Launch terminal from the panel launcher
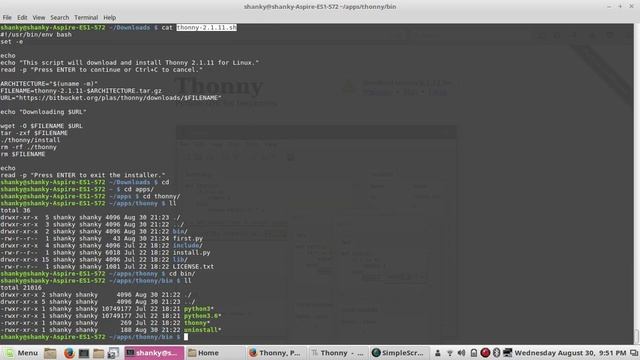Screen dimensions: 640x360 (x=84, y=353)
